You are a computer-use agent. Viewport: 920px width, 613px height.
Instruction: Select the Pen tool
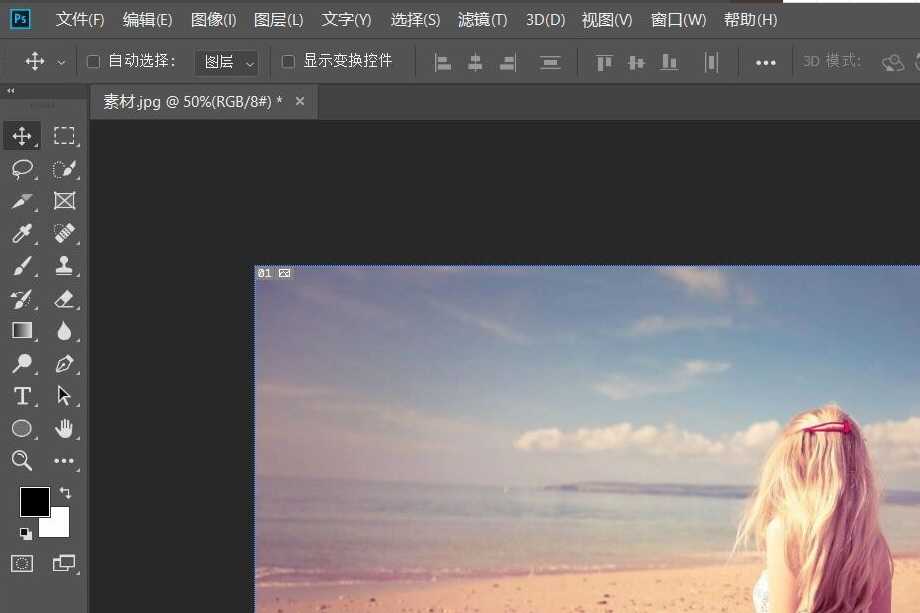pos(64,363)
